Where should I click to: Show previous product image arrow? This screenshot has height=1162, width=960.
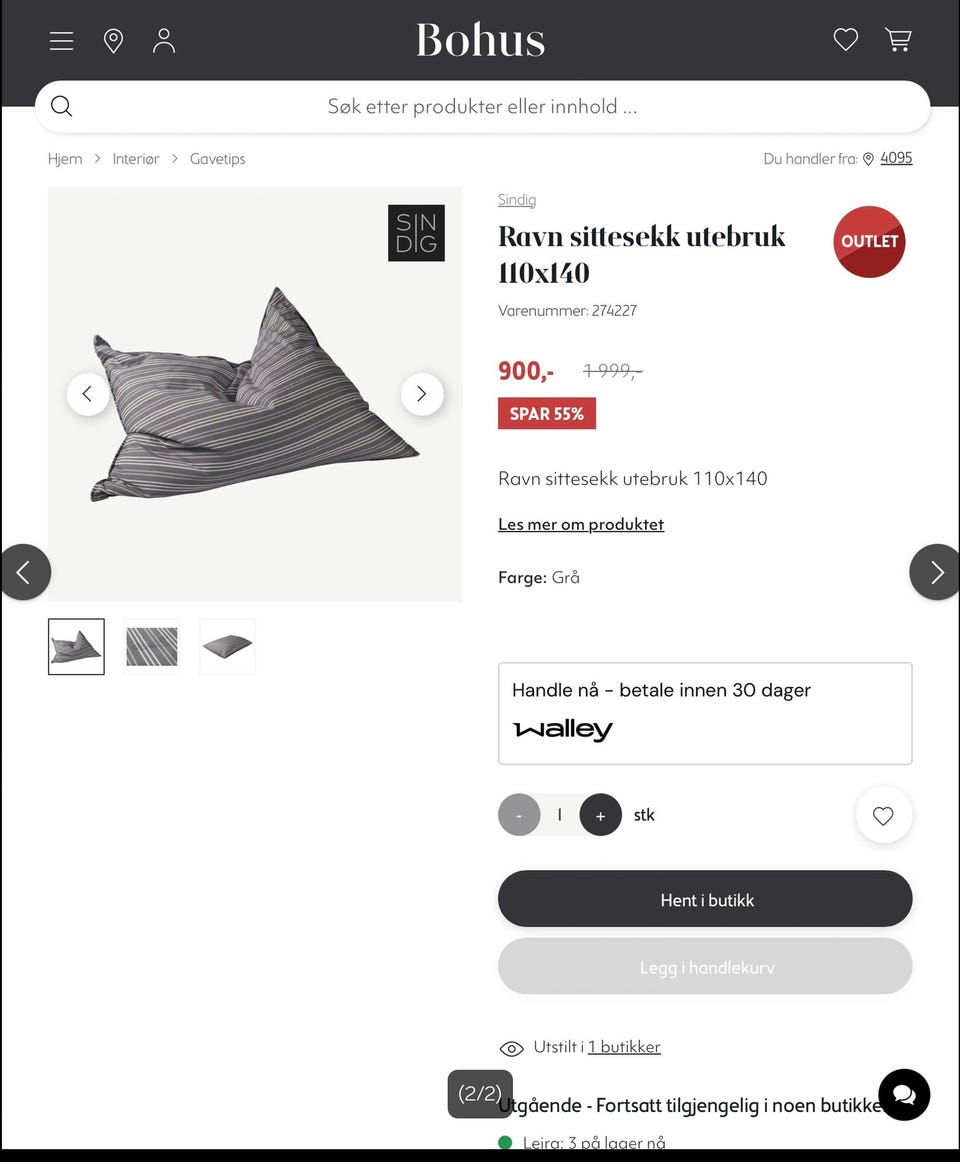point(87,394)
